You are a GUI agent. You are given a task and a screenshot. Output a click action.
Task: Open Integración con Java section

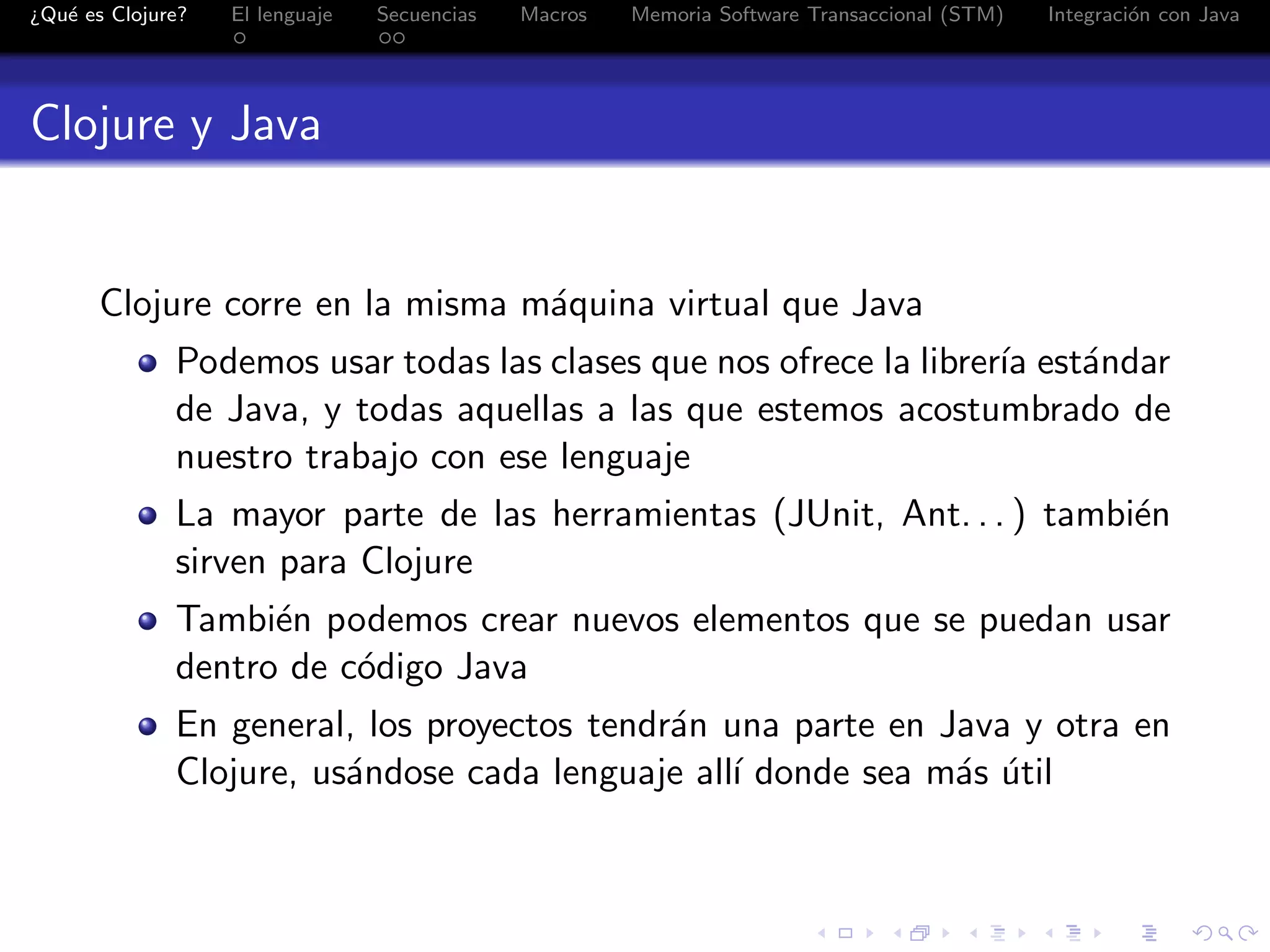[1143, 15]
